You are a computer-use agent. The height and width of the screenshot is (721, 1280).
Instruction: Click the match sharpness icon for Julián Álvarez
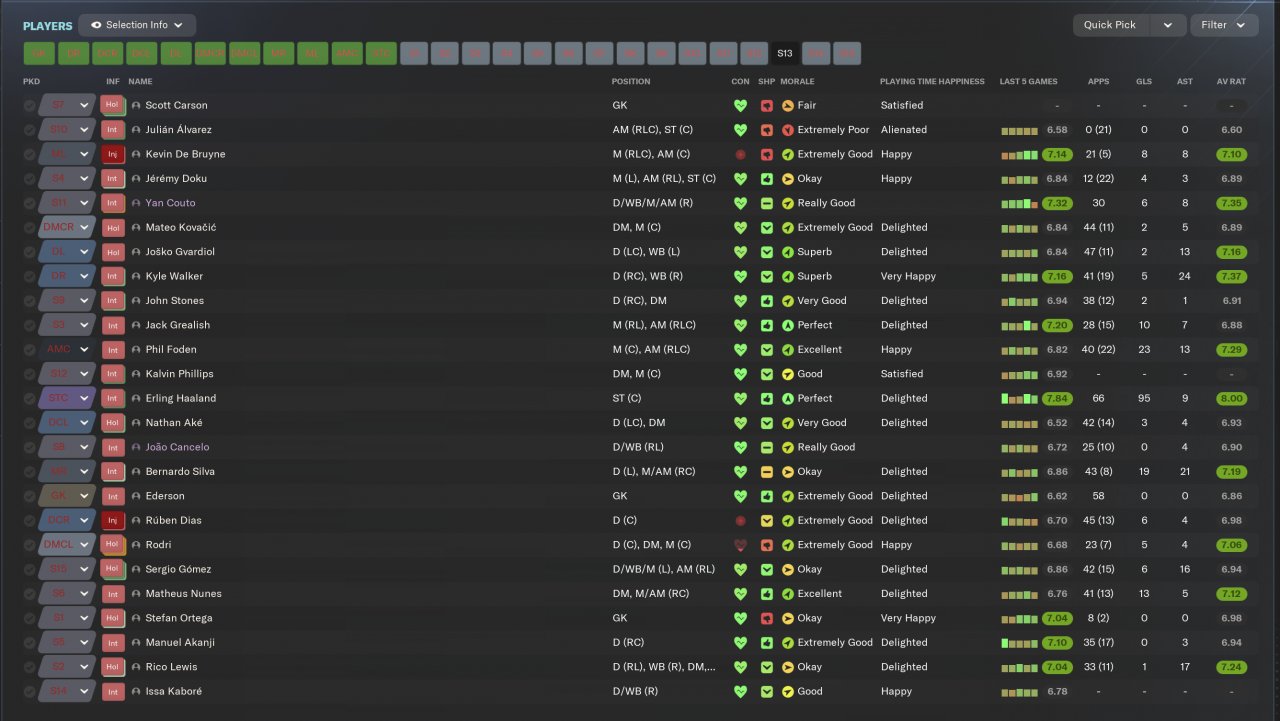point(767,130)
